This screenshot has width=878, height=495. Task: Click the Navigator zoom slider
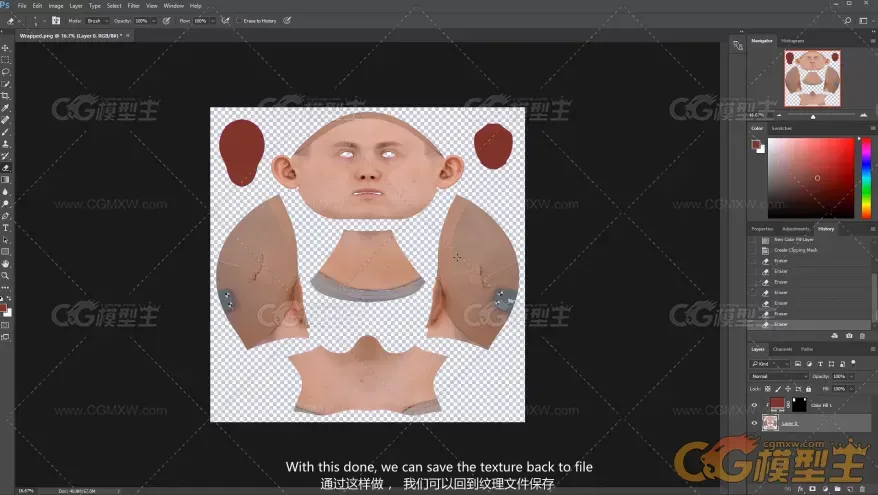(821, 115)
